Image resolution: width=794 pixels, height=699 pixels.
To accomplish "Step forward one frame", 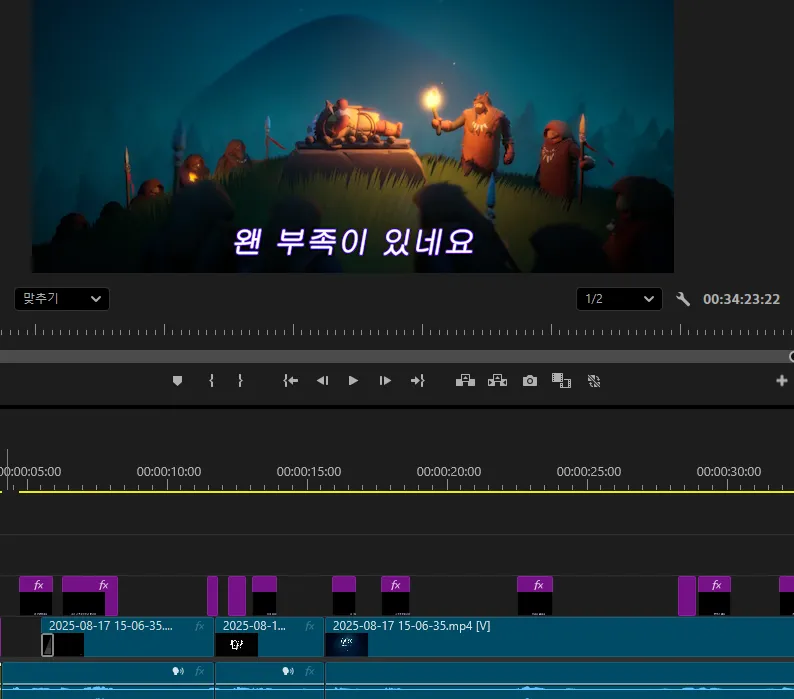I will pos(385,381).
